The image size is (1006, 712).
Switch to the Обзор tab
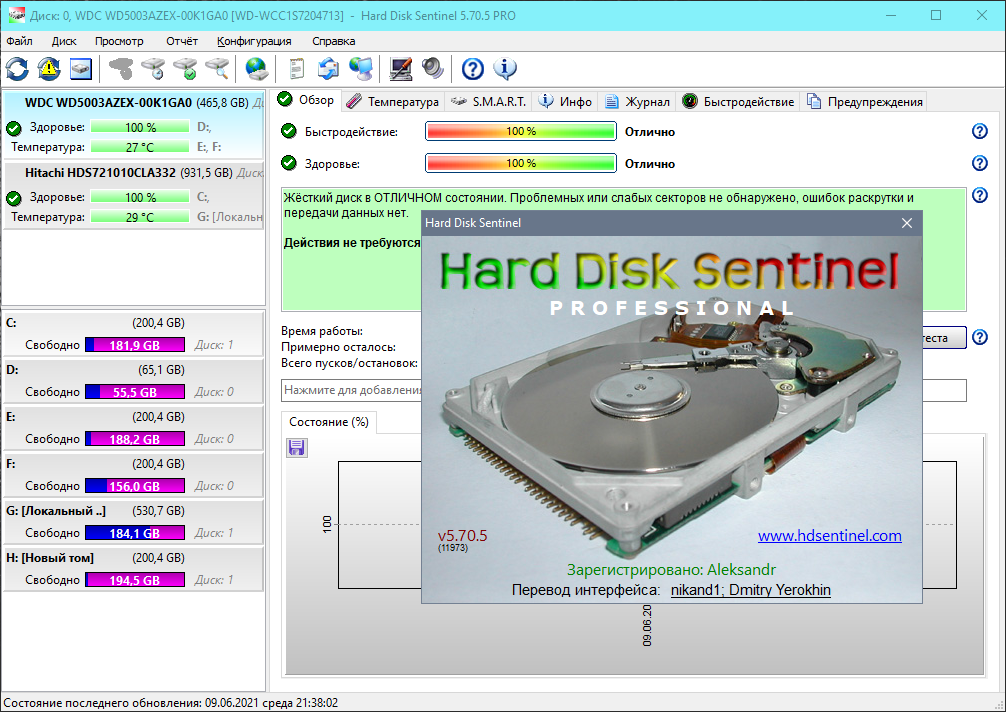pos(307,100)
